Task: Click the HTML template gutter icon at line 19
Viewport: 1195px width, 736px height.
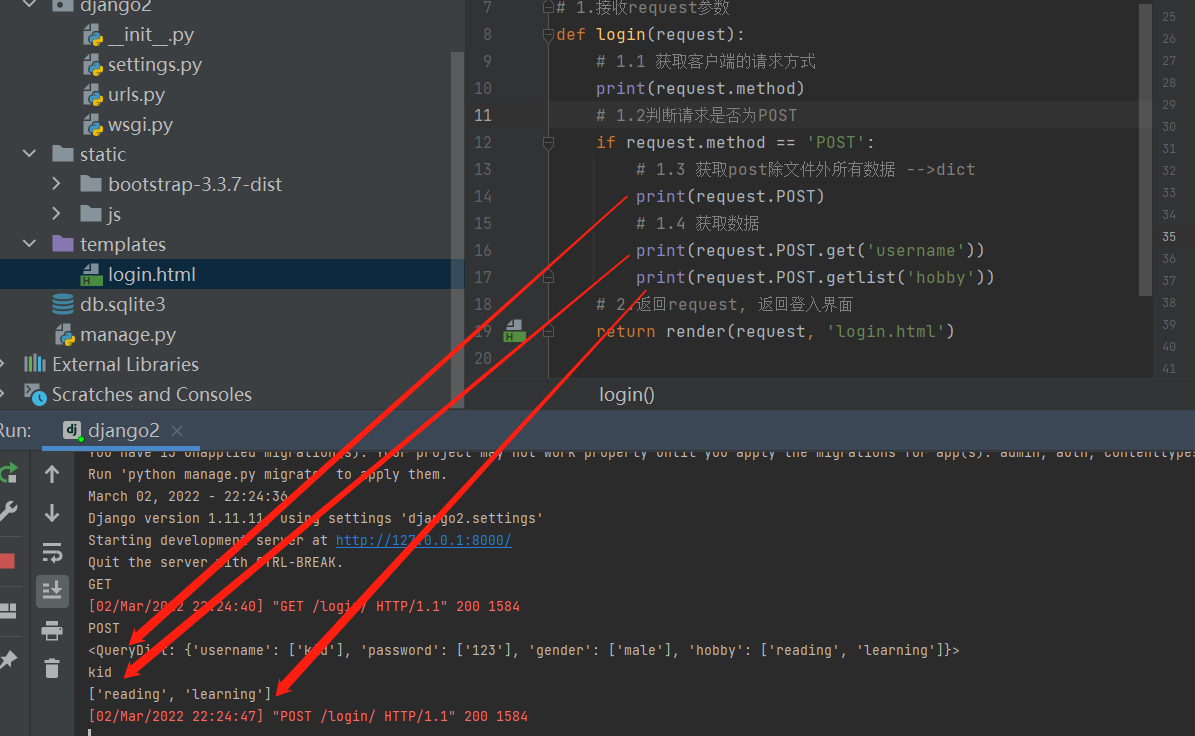Action: click(x=514, y=331)
